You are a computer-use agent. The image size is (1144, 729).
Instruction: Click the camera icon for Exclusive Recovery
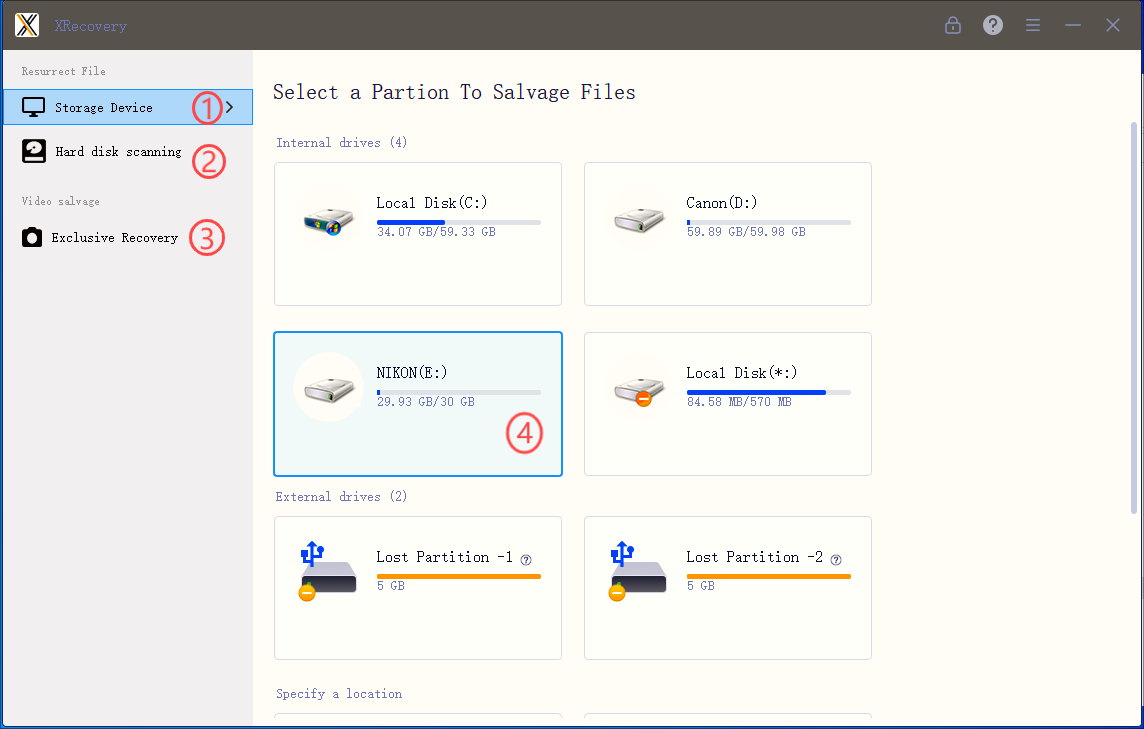32,237
